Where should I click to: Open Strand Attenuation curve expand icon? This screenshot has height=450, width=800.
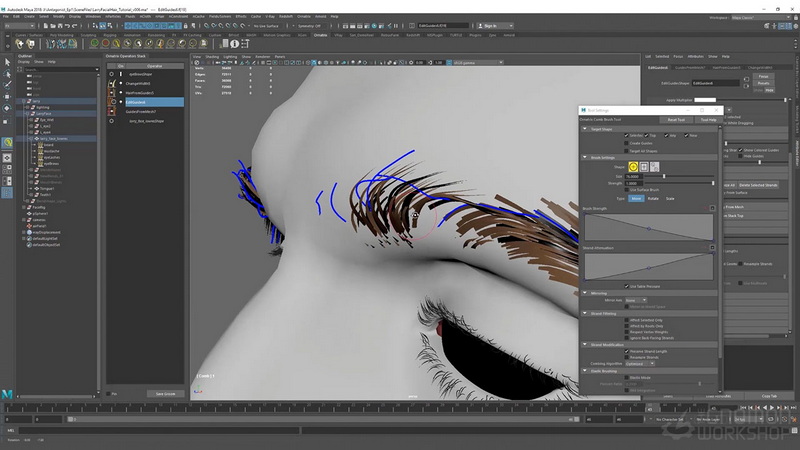713,247
